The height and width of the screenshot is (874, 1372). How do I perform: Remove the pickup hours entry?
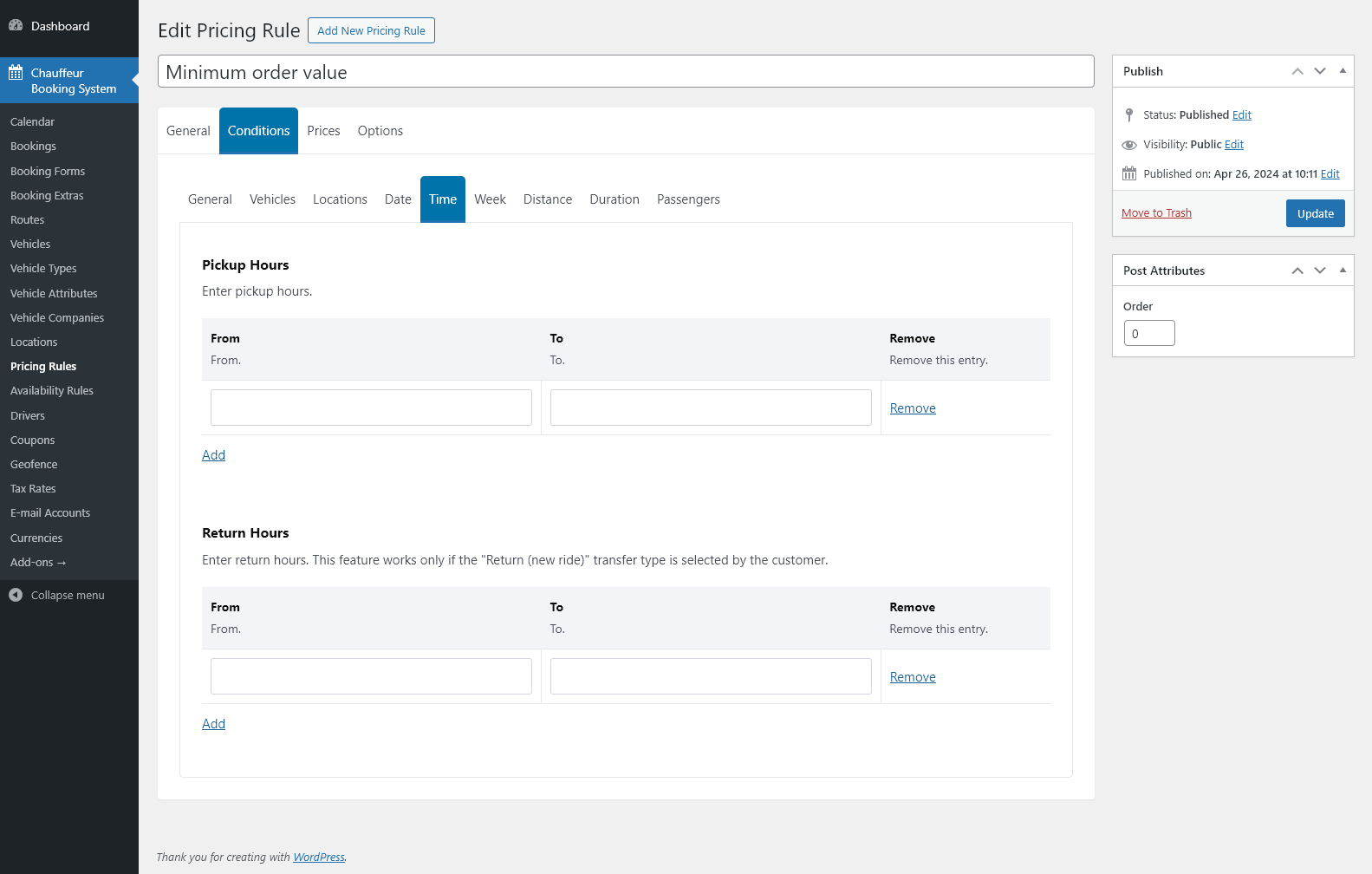[x=913, y=408]
